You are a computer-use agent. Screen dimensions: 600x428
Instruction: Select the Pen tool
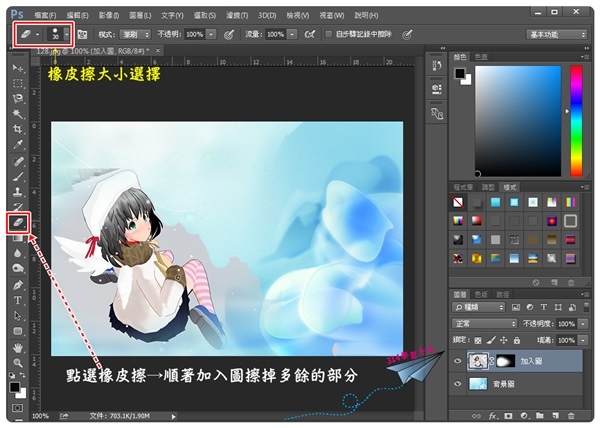click(18, 285)
